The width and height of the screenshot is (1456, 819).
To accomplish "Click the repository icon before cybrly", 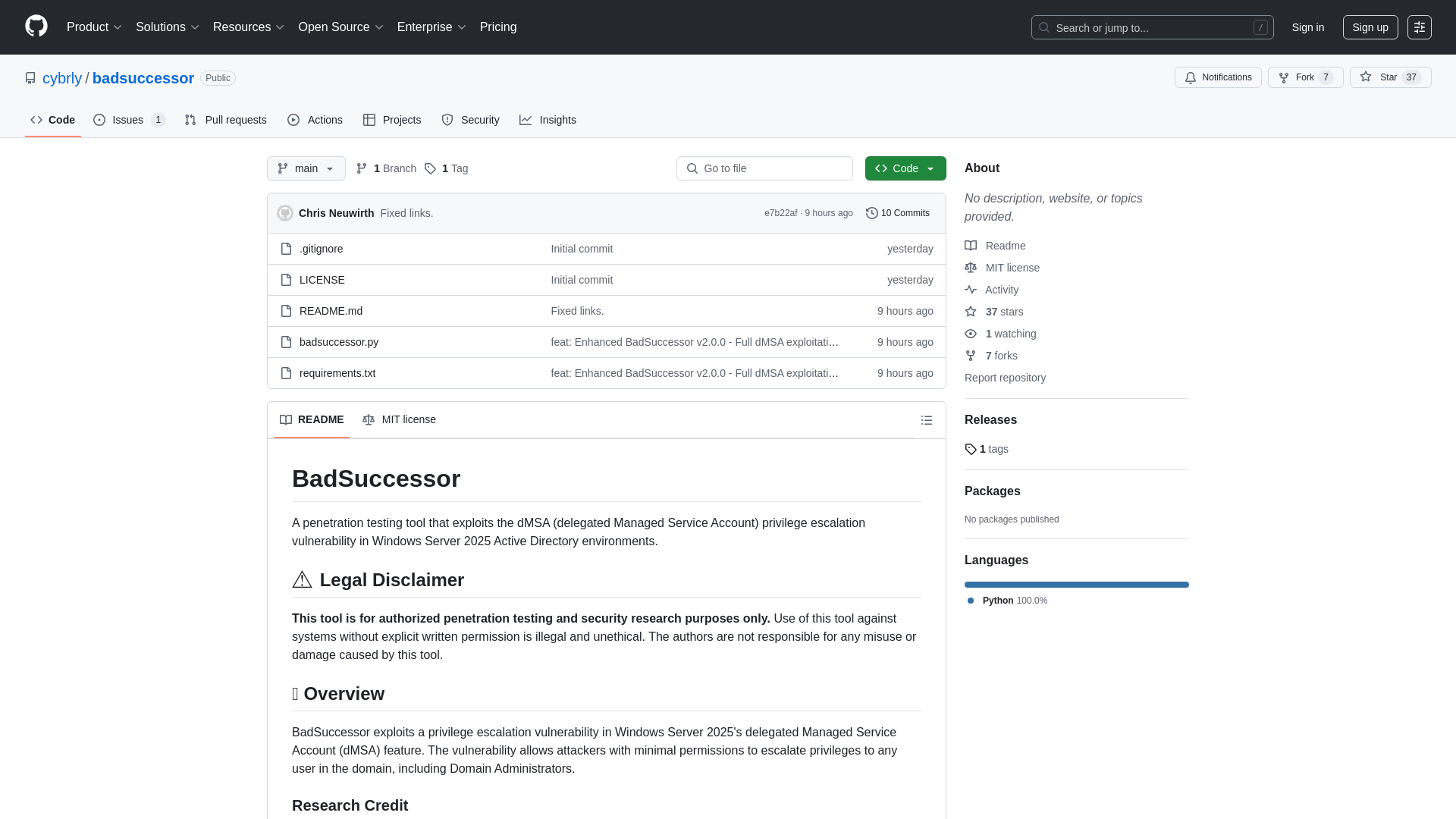I will (x=30, y=78).
